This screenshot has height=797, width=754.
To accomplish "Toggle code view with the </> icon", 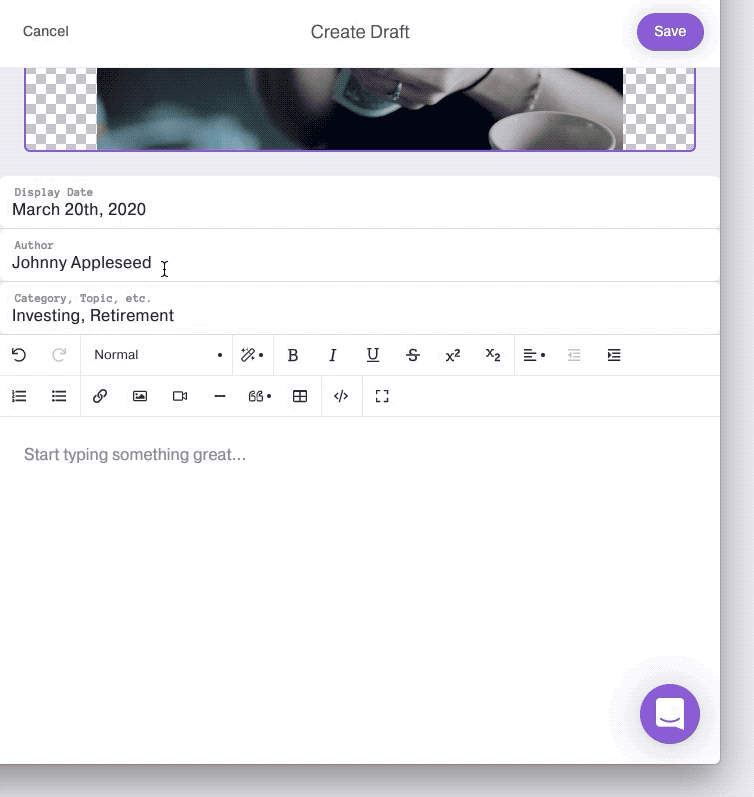I will tap(341, 396).
